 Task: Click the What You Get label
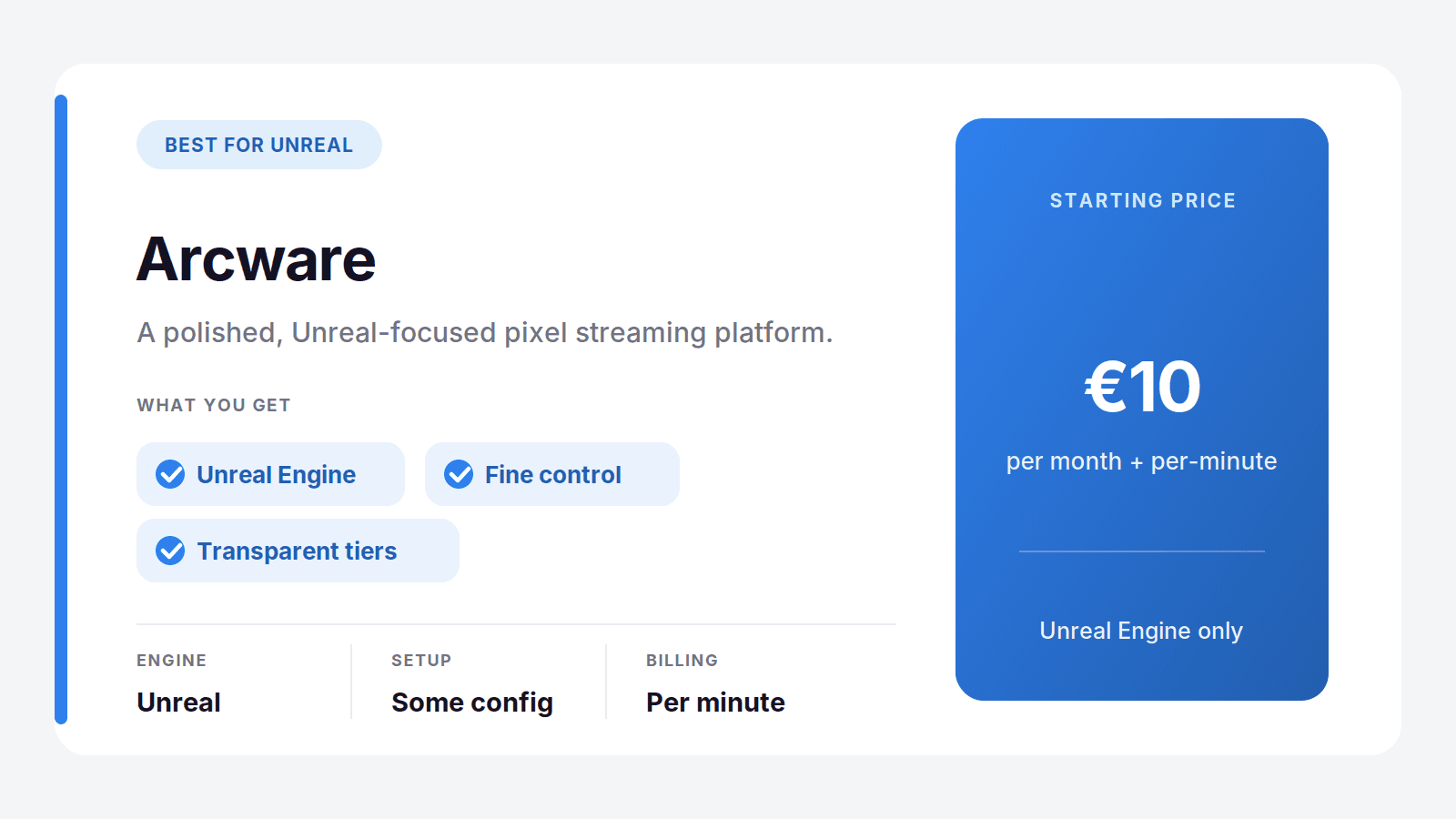coord(214,405)
